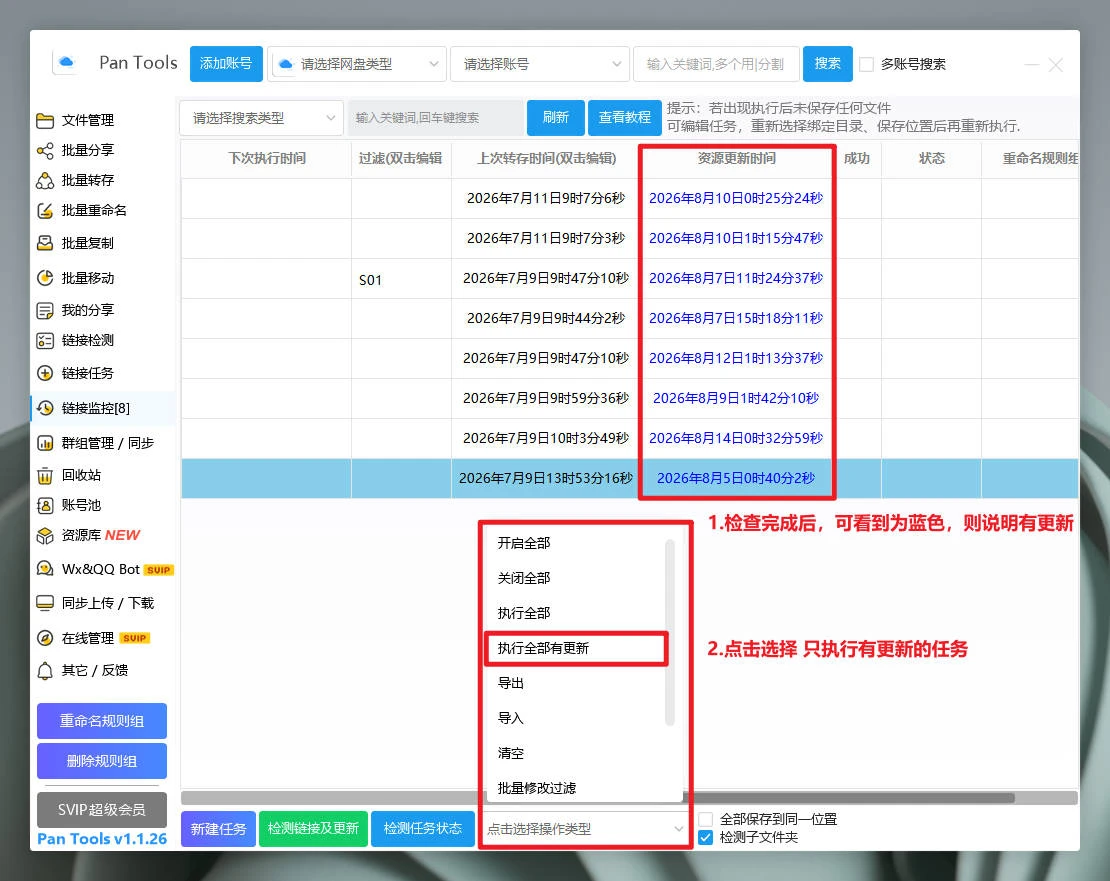The image size is (1110, 881).
Task: Click the green 检测链接及更新 button
Action: (x=314, y=829)
